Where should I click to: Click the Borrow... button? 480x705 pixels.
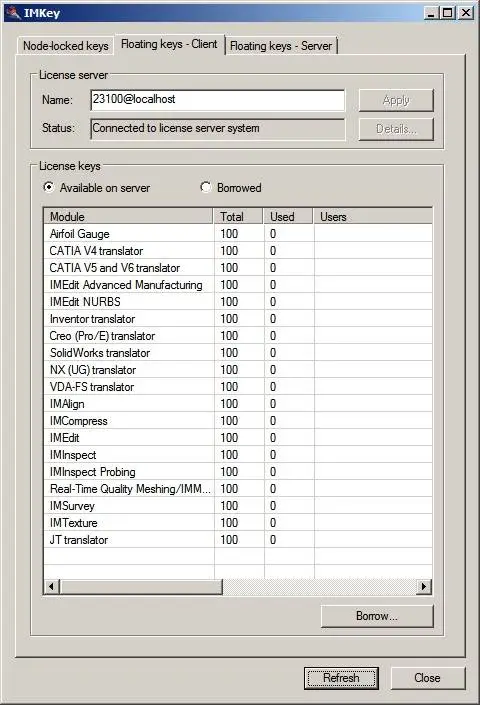coord(377,616)
